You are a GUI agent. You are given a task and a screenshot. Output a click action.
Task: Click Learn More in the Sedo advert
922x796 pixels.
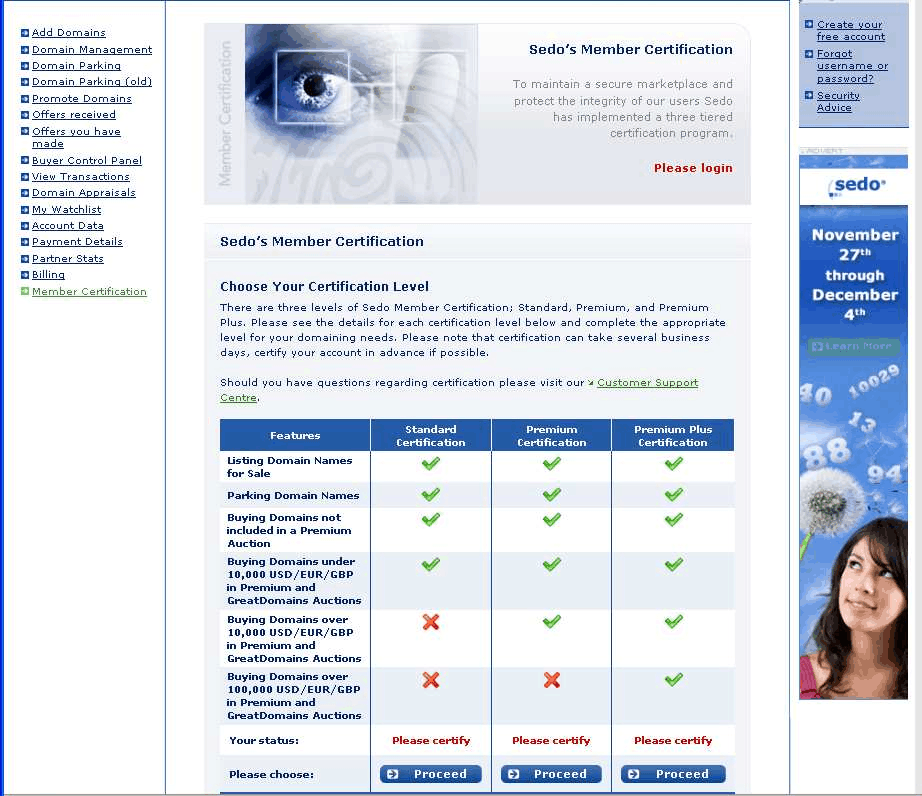pos(854,346)
